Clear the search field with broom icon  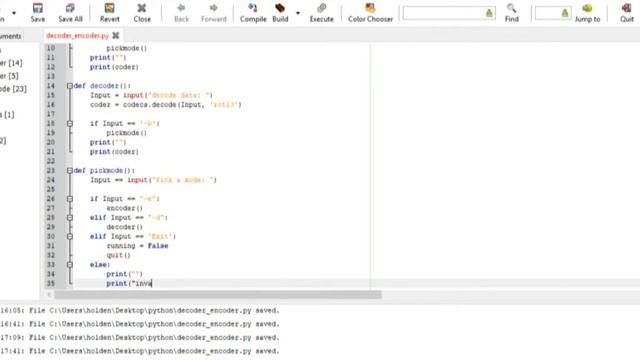tap(489, 13)
